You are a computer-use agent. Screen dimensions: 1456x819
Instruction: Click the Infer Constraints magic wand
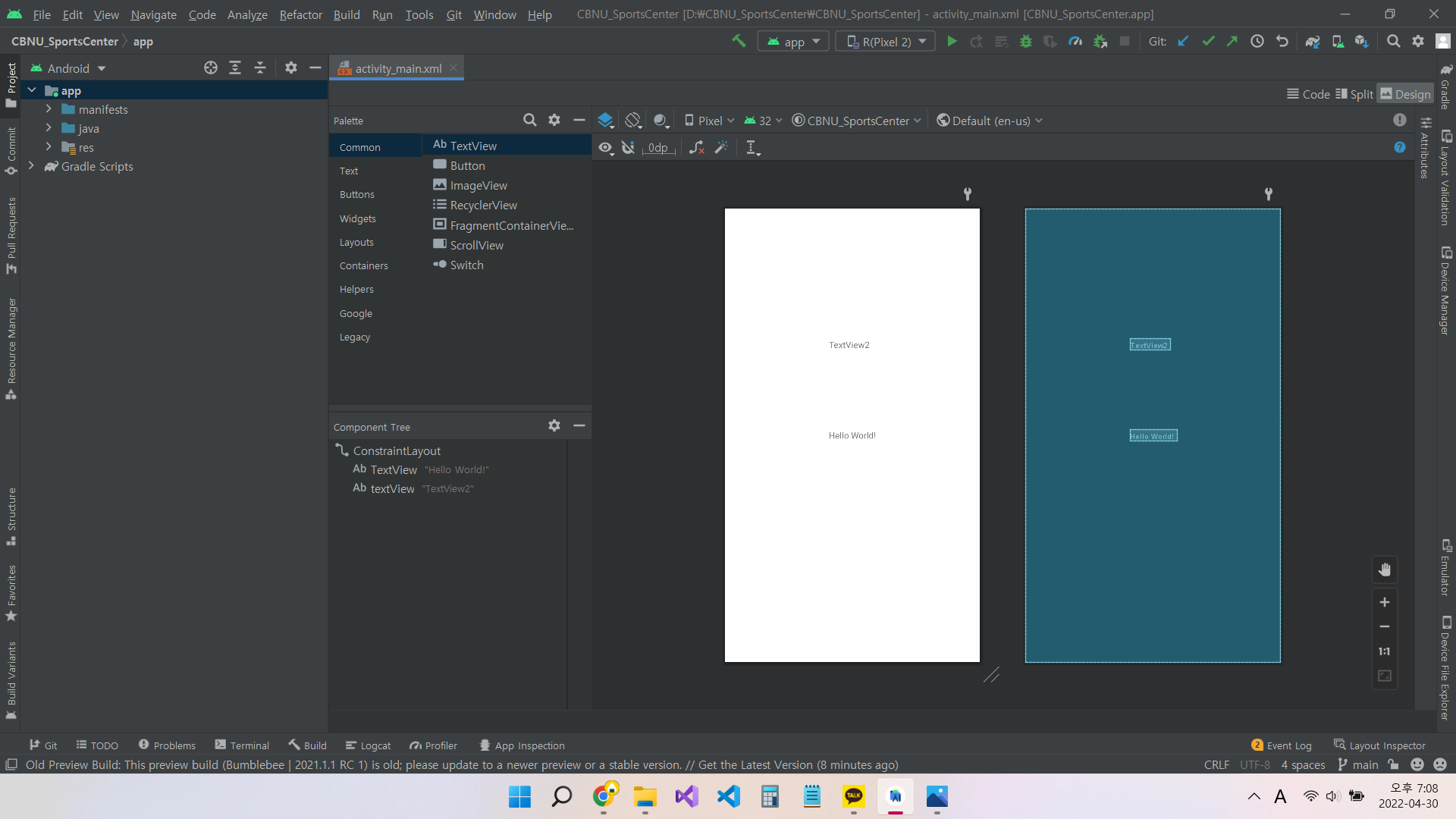(x=721, y=148)
